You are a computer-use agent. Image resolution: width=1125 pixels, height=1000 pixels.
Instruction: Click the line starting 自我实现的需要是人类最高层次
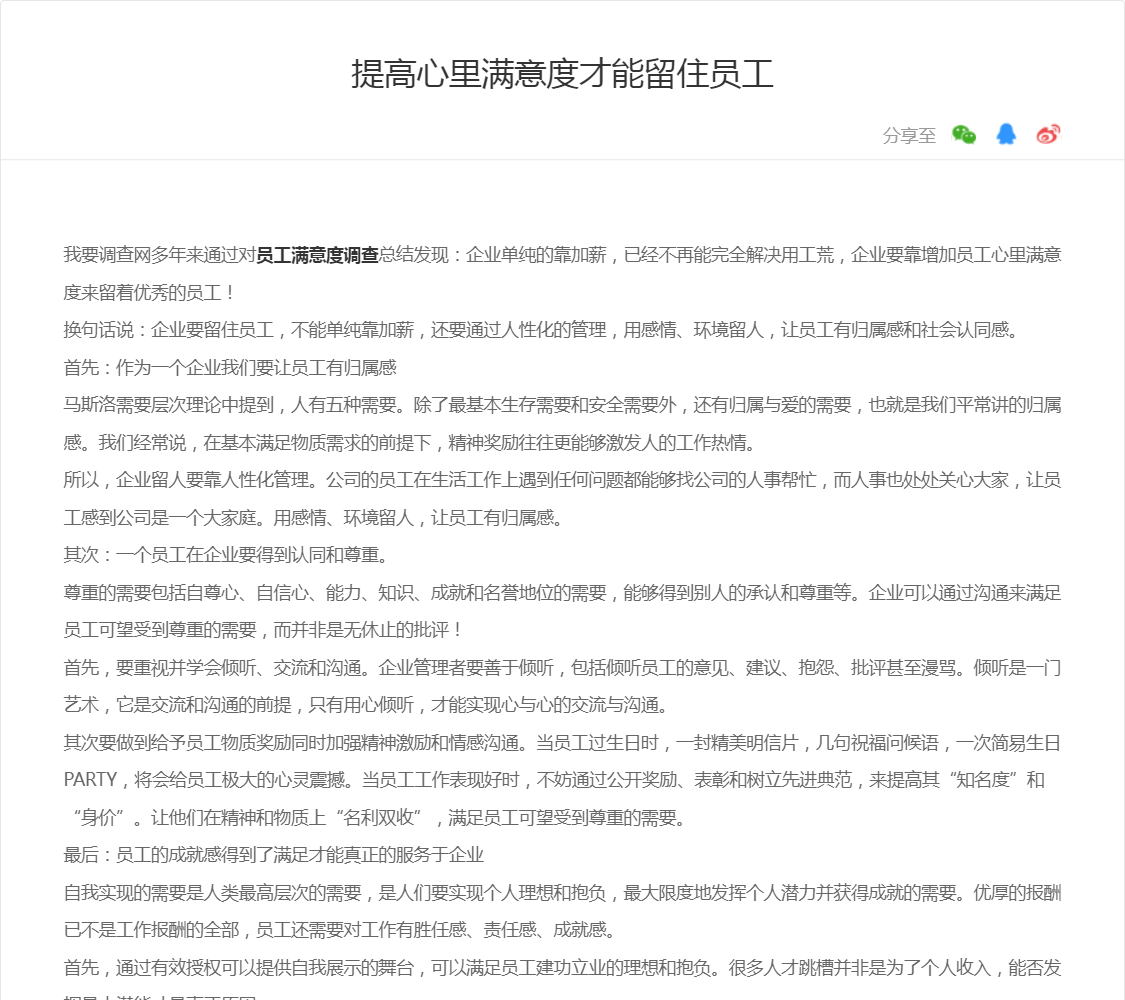562,892
